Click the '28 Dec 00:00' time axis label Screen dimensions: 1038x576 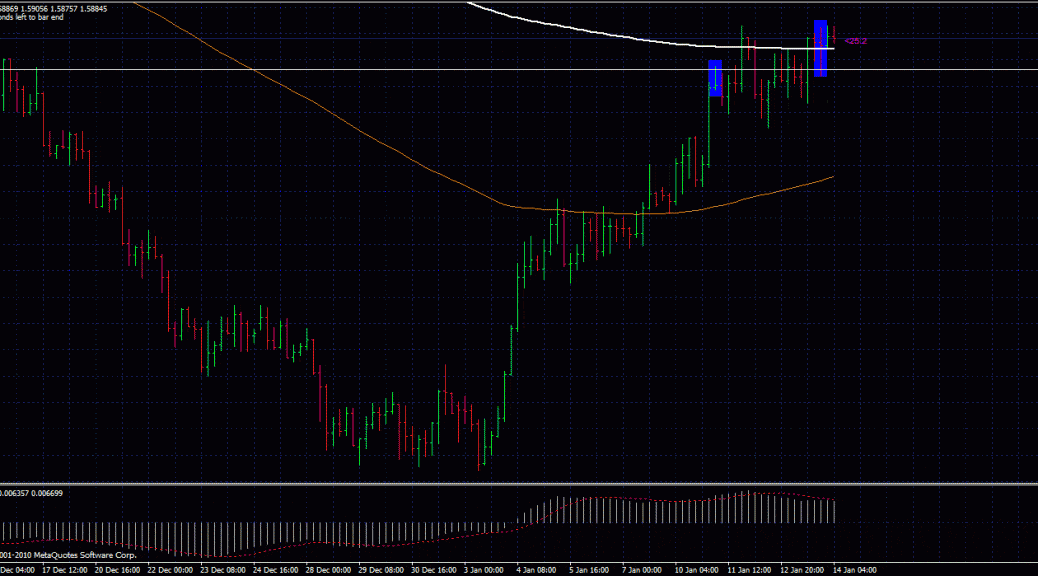(328, 570)
